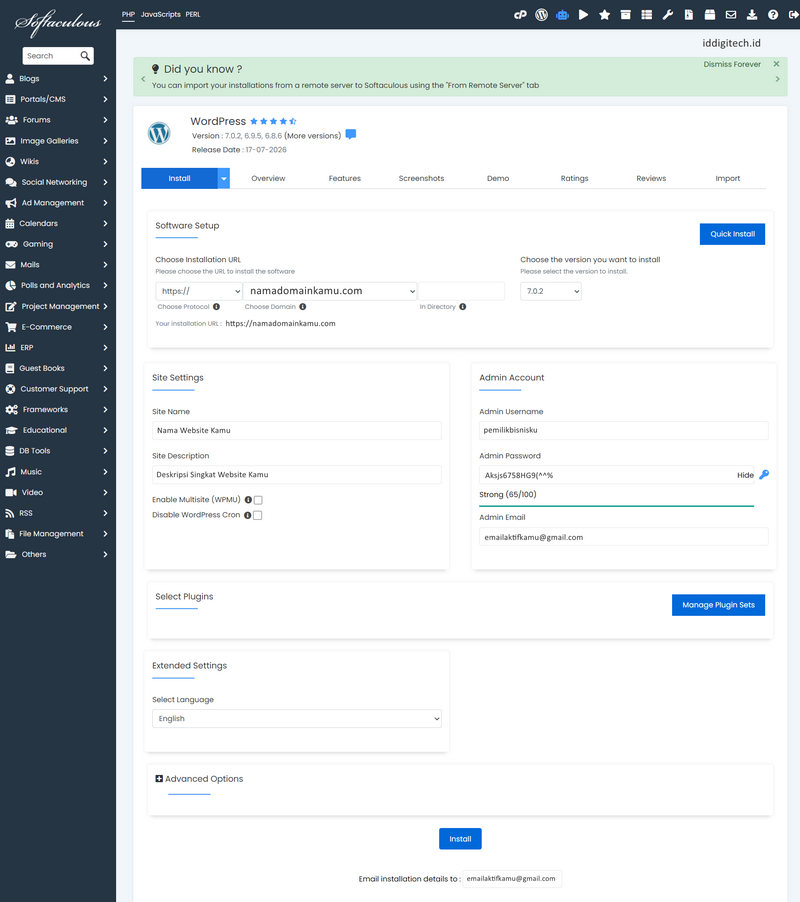Click the password strength bar

617,506
